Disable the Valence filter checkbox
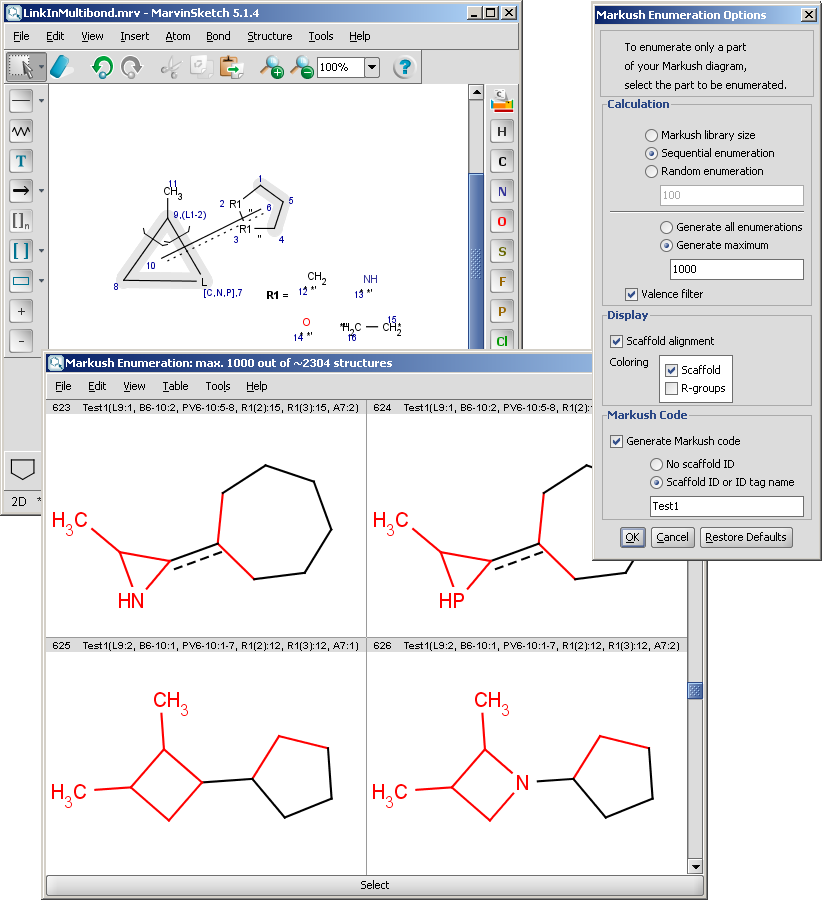 tap(632, 294)
